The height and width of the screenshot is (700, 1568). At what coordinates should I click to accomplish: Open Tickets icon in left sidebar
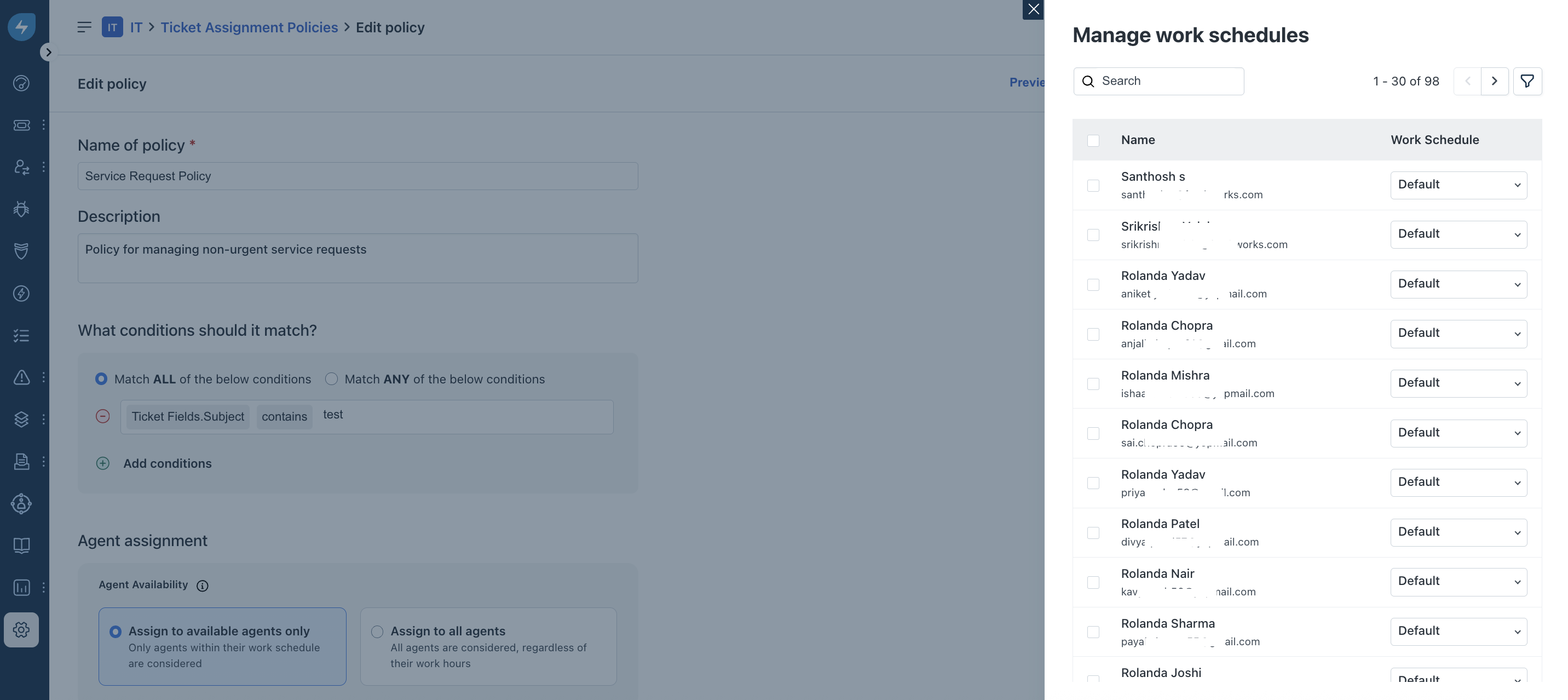21,125
